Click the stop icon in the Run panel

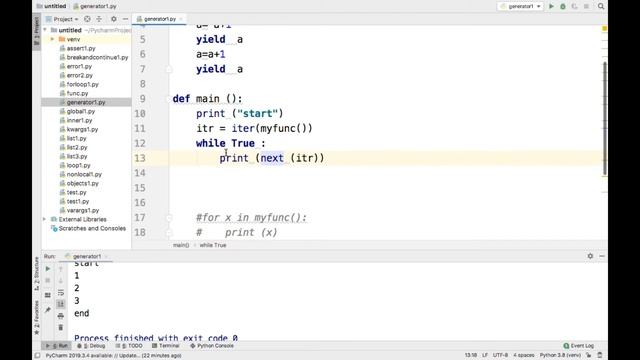(48, 281)
